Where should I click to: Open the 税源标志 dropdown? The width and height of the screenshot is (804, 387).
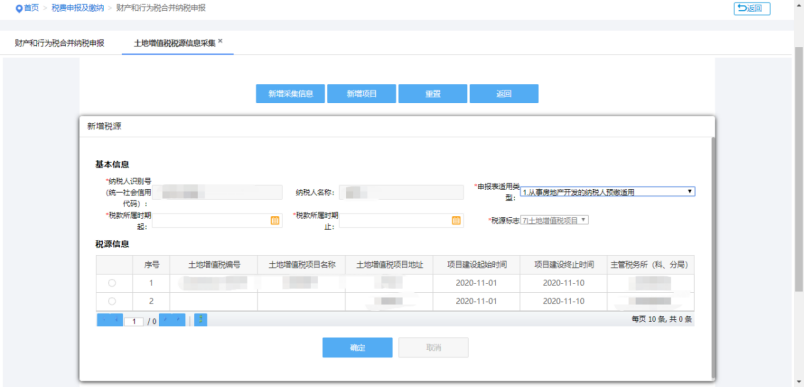coord(555,220)
